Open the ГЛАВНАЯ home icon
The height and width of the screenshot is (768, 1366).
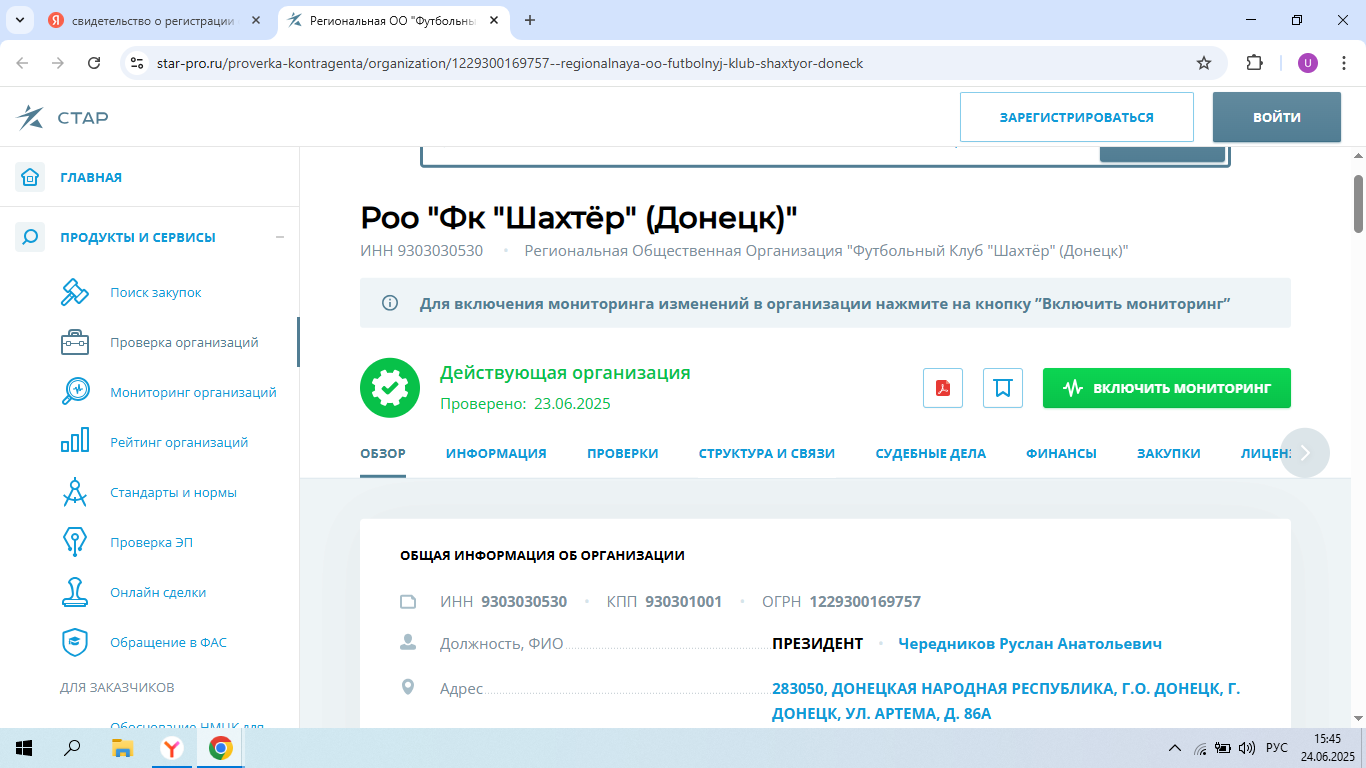30,177
